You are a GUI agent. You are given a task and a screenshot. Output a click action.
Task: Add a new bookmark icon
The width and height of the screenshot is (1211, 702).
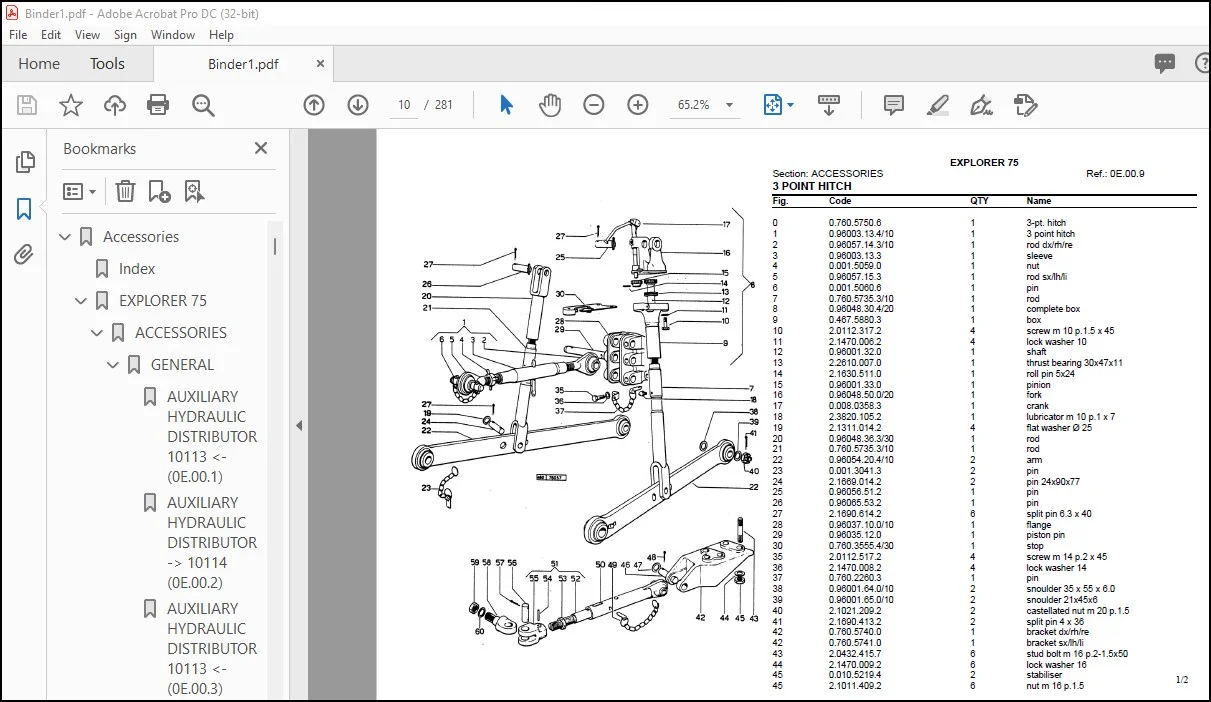click(159, 191)
